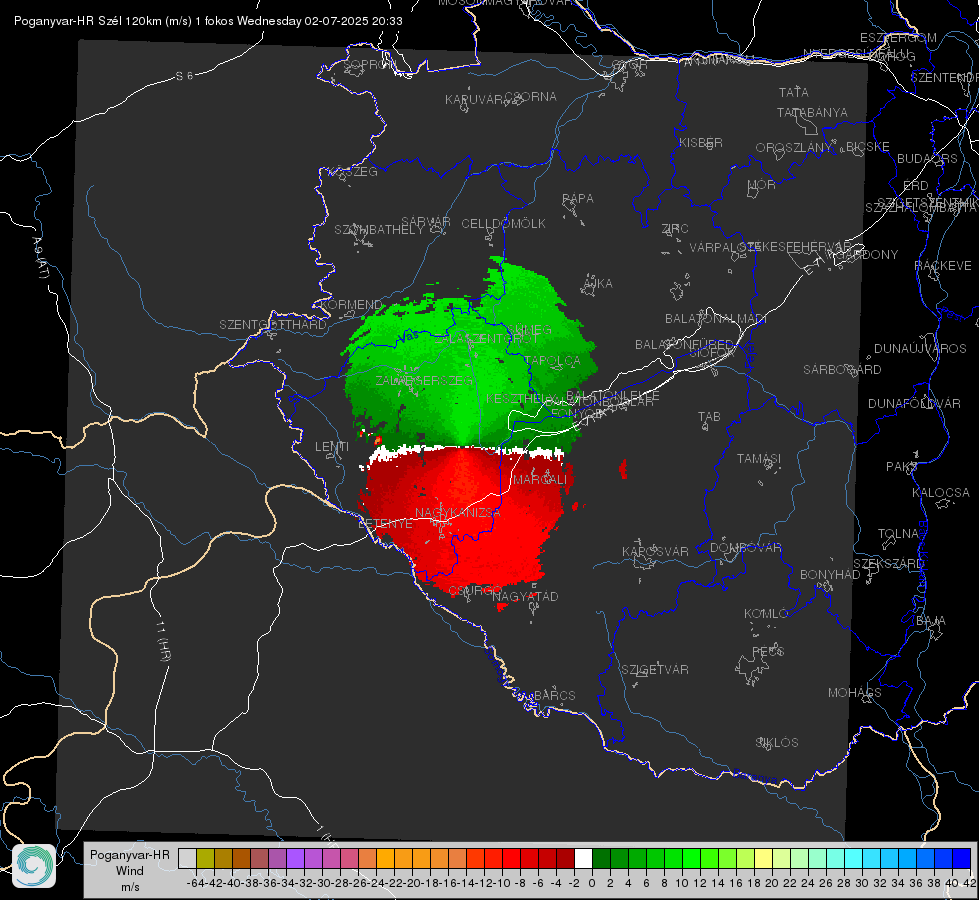Pick the yellow swatch between 18 and 20
Screen dimensions: 979x900
pos(763,858)
